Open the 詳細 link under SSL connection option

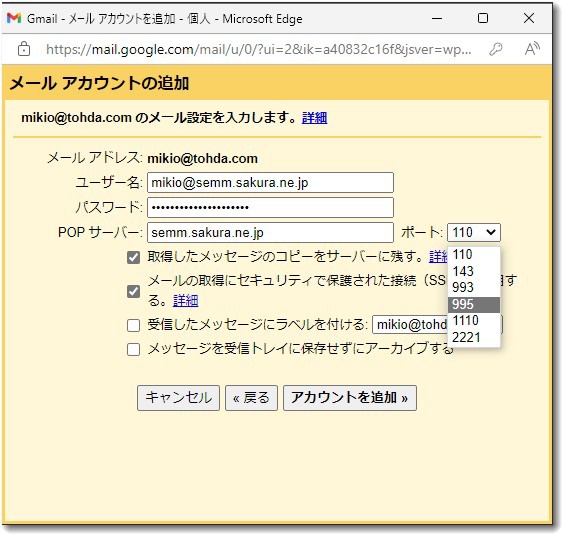coord(185,300)
